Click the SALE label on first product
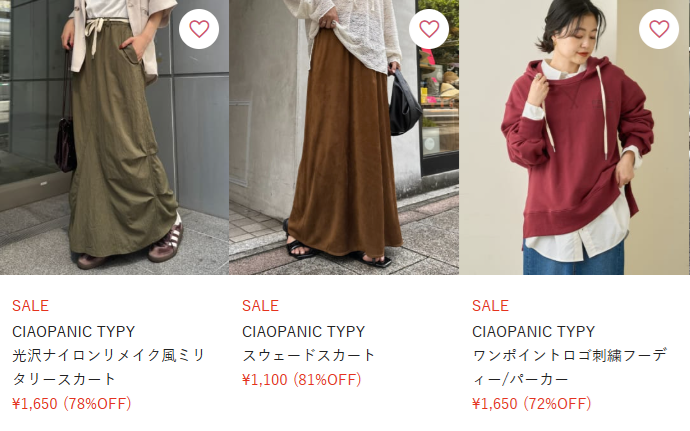 point(30,306)
